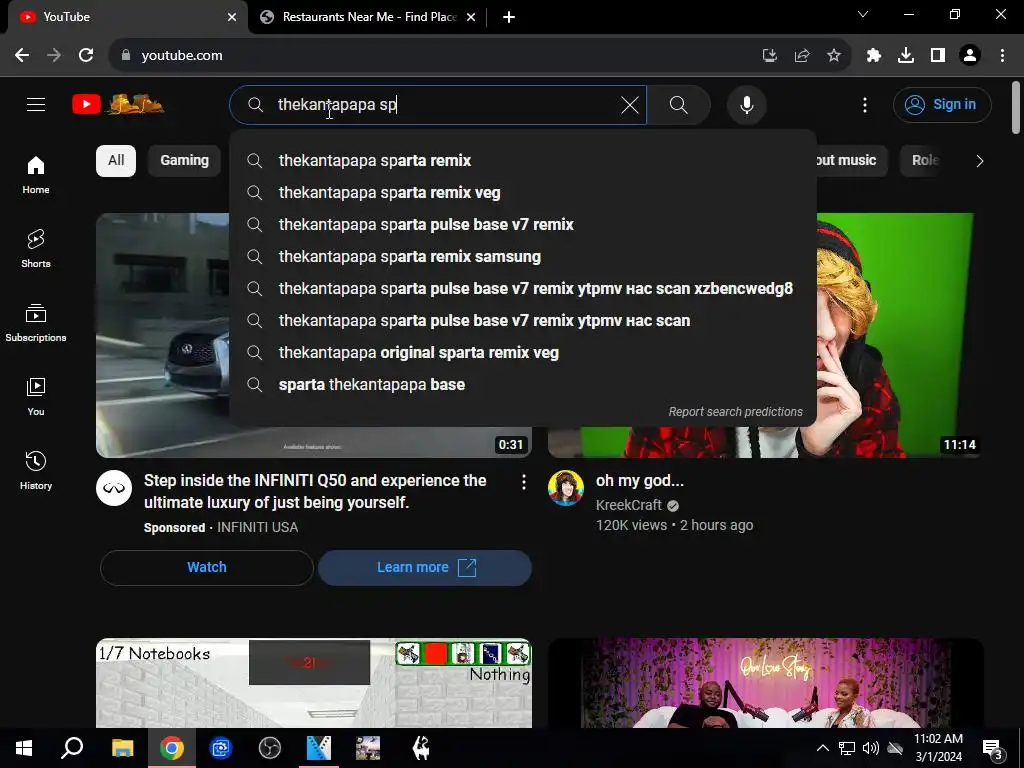Open Chrome three-dot menu
This screenshot has height=768, width=1024.
click(x=1002, y=56)
